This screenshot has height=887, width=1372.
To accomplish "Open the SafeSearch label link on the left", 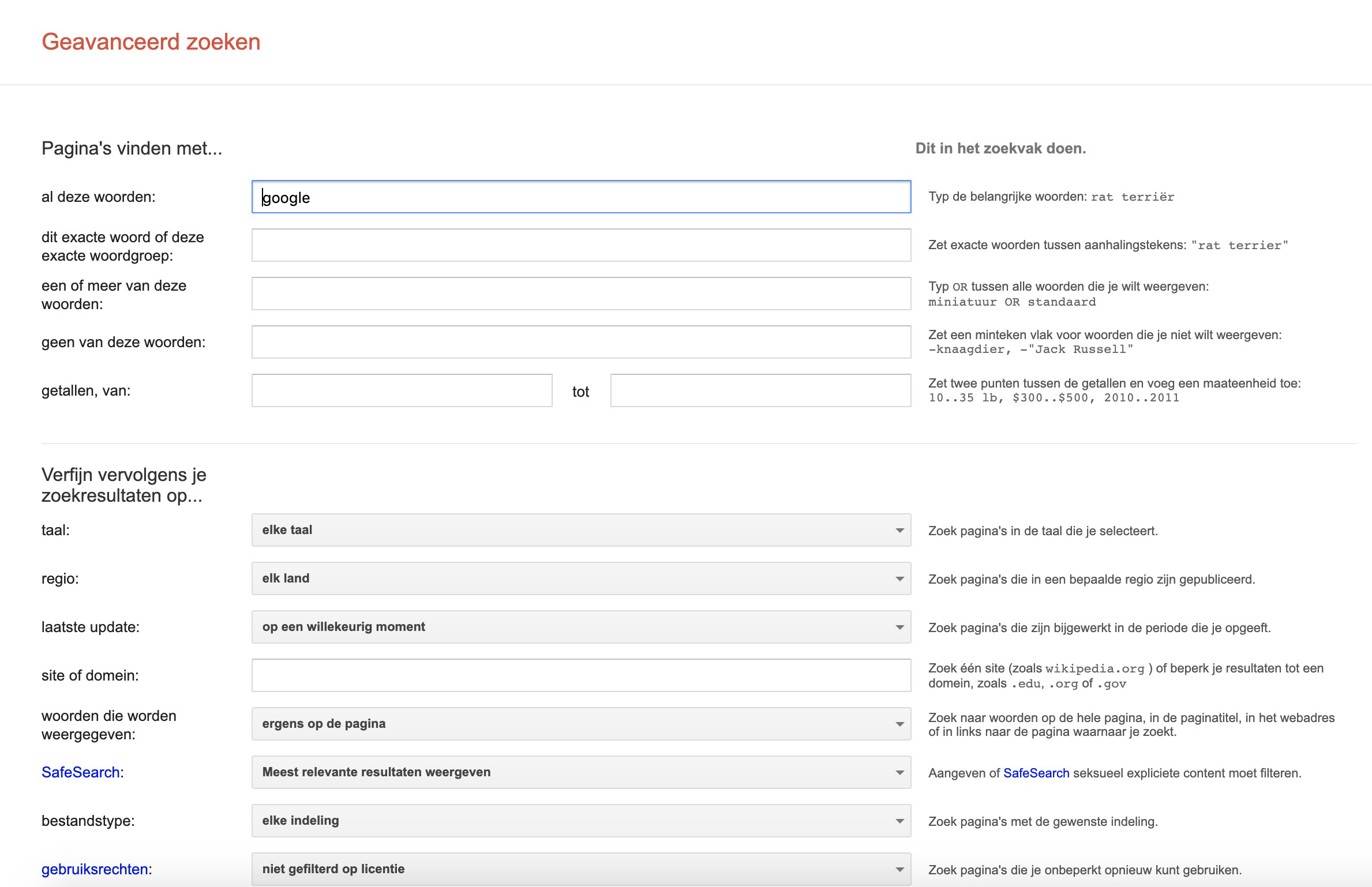I will (x=80, y=772).
